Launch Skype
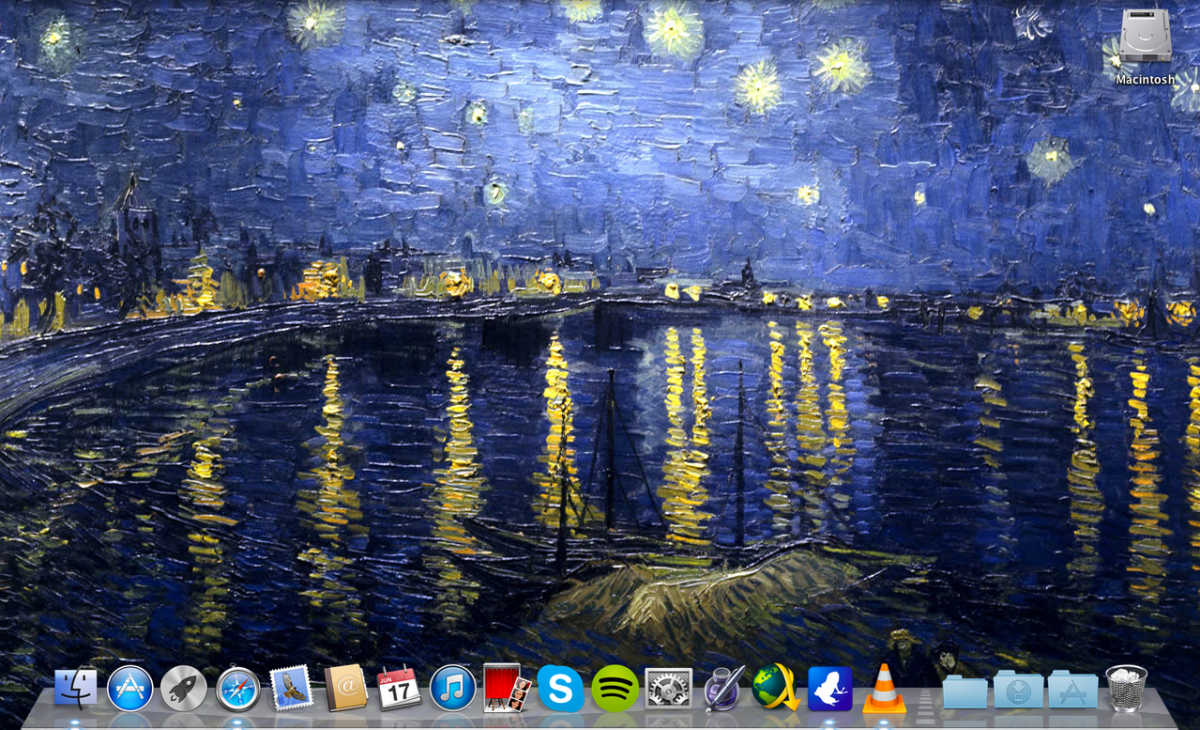Screen dimensions: 1200x730 tap(561, 688)
